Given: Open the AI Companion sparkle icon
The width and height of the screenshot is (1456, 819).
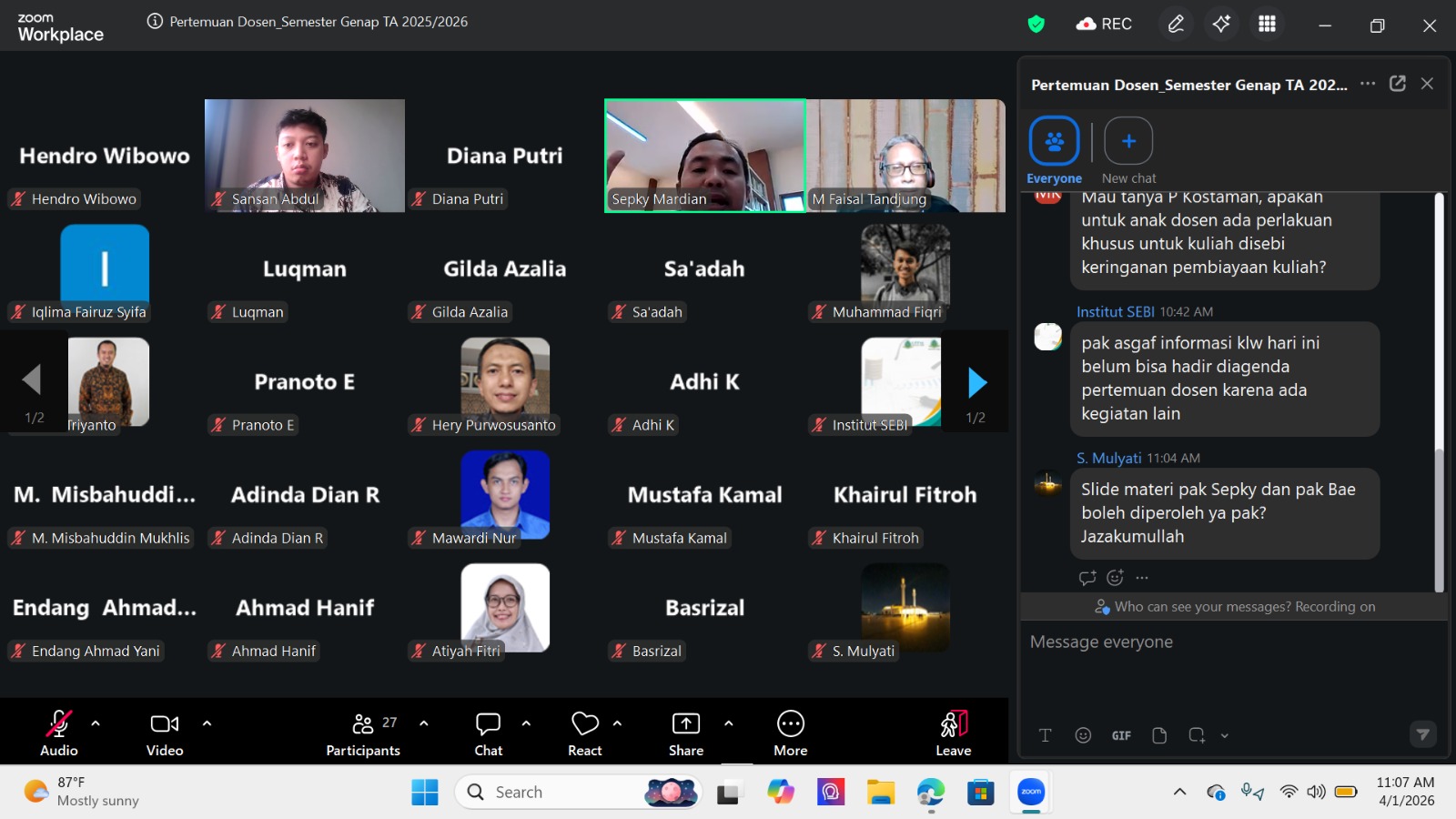Looking at the screenshot, I should (x=1221, y=24).
